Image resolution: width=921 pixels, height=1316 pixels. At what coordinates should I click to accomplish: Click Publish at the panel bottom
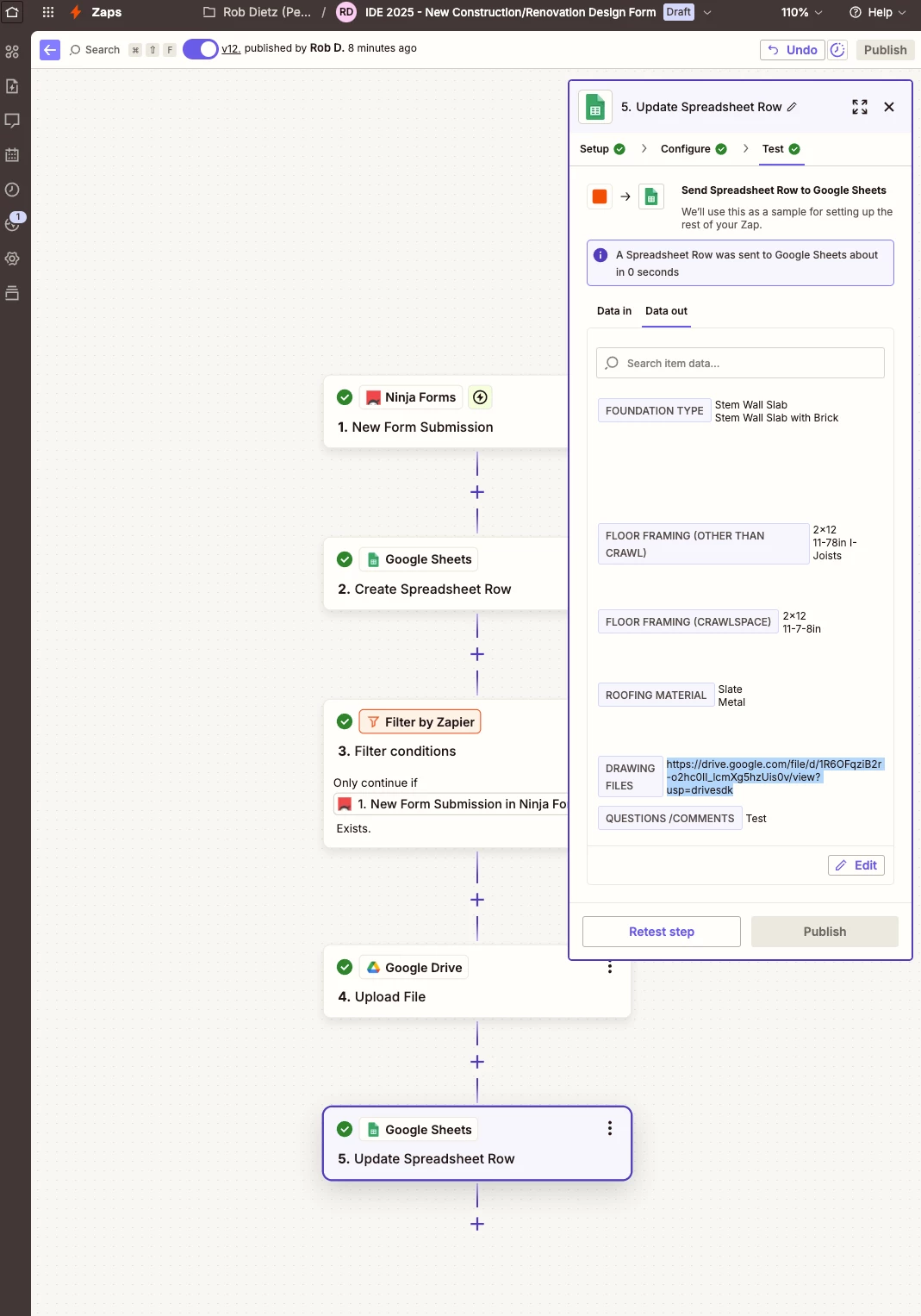click(825, 932)
